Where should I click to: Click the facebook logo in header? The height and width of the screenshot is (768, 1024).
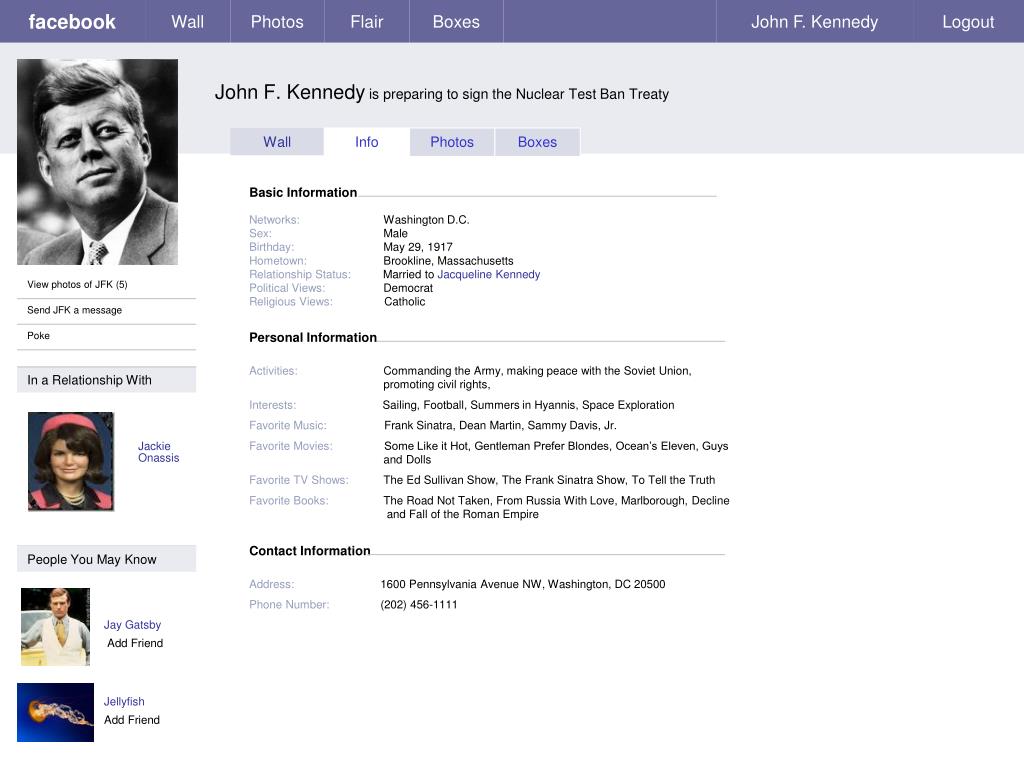(x=72, y=22)
